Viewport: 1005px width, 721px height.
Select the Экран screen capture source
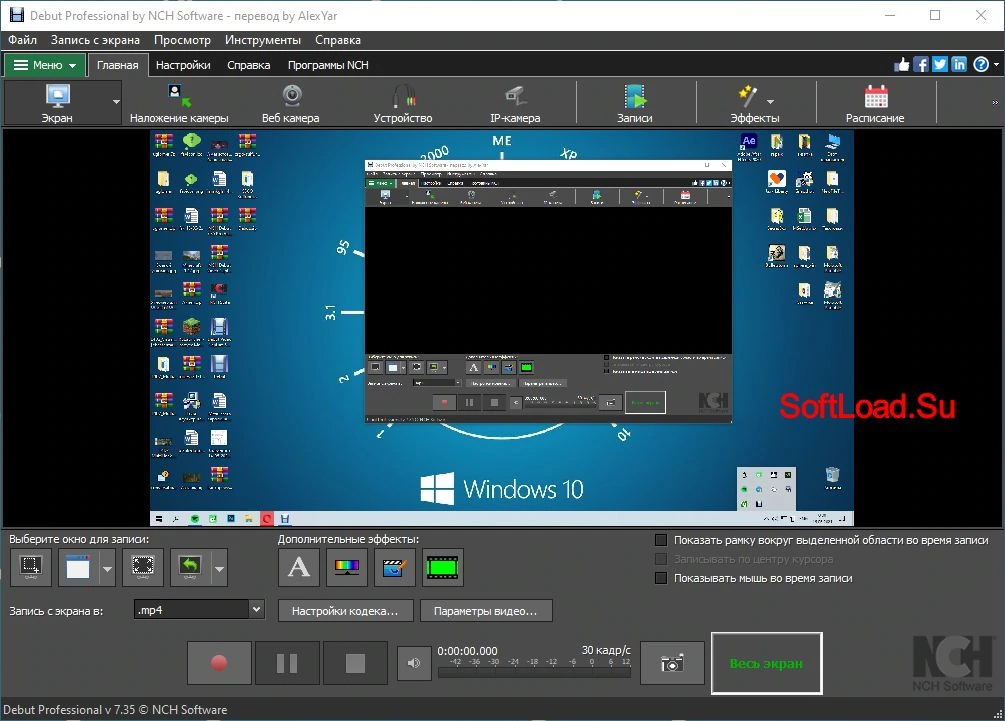click(57, 103)
